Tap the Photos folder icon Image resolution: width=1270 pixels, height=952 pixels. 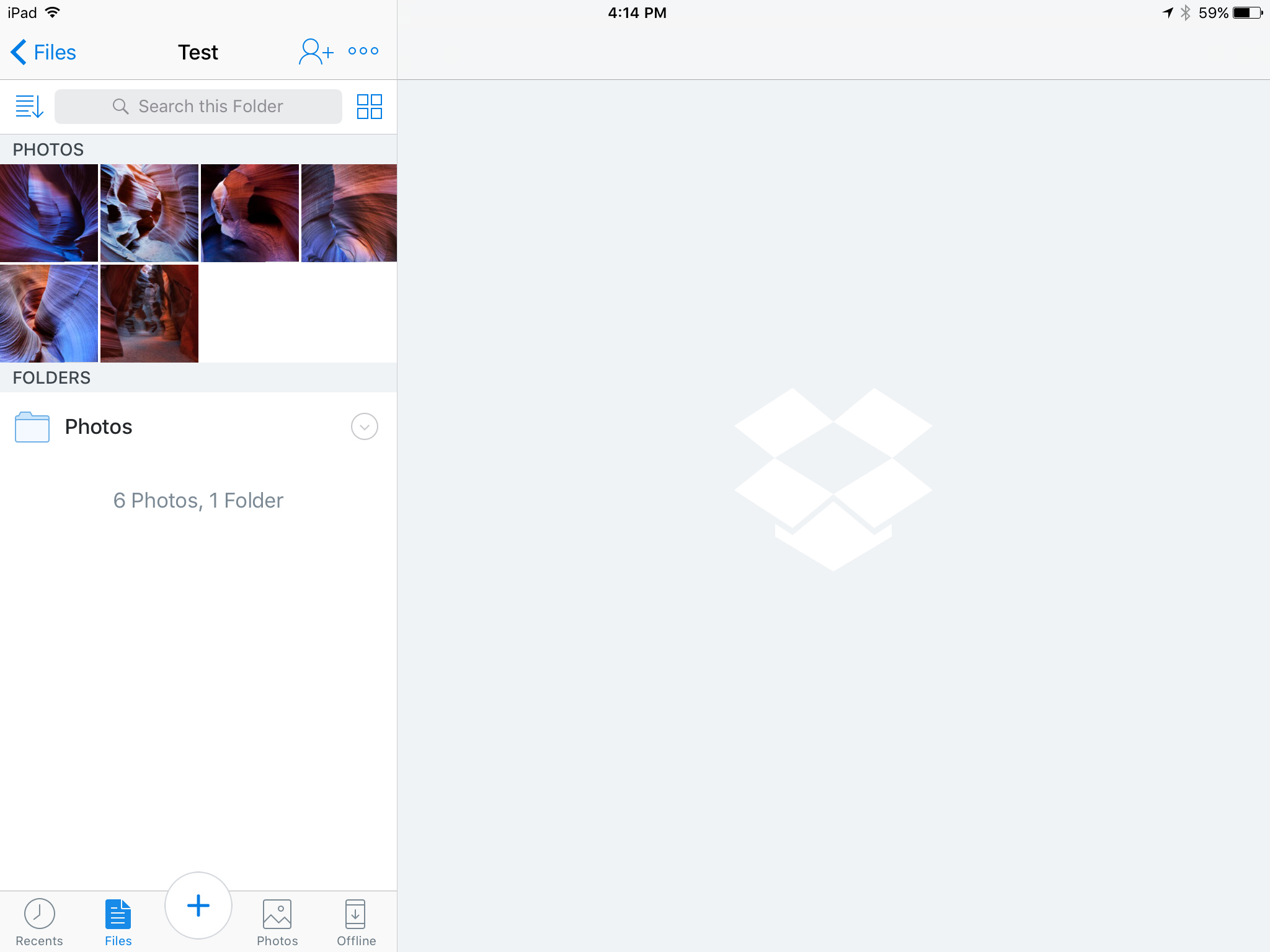pyautogui.click(x=32, y=426)
